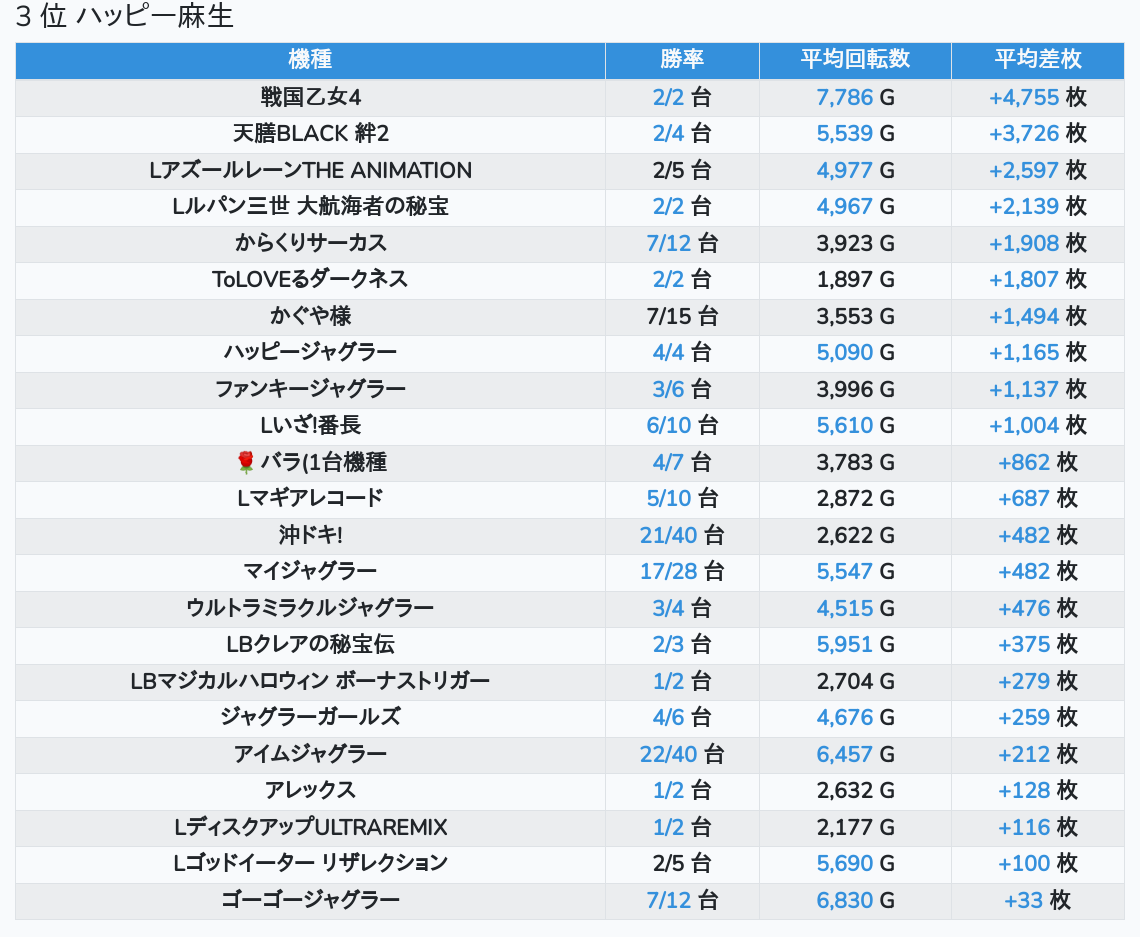Click the +4,755 枚 difference value
This screenshot has height=937, width=1140.
click(x=1037, y=97)
